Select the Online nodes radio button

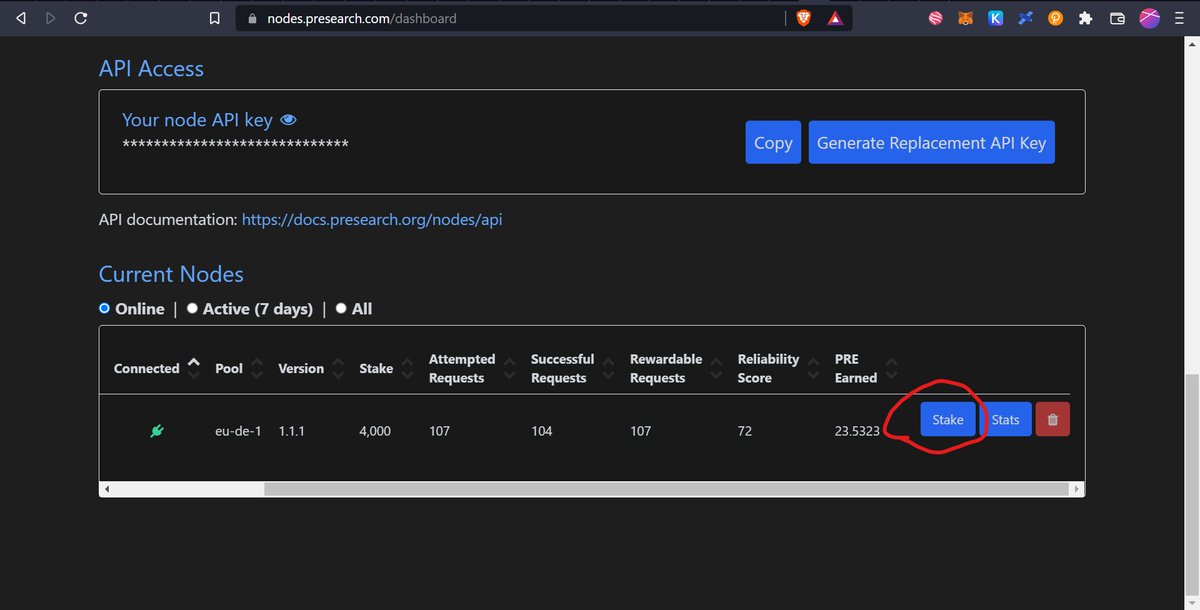(x=104, y=308)
